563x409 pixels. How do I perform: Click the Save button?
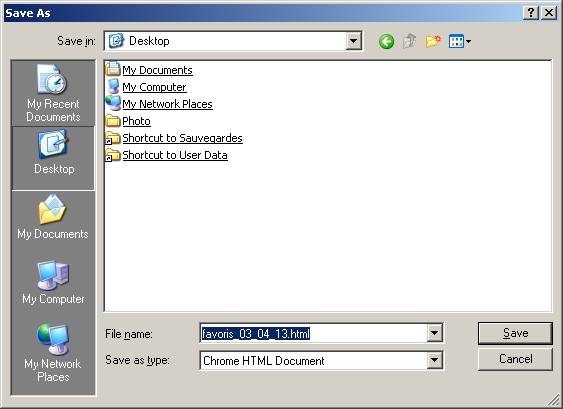515,333
